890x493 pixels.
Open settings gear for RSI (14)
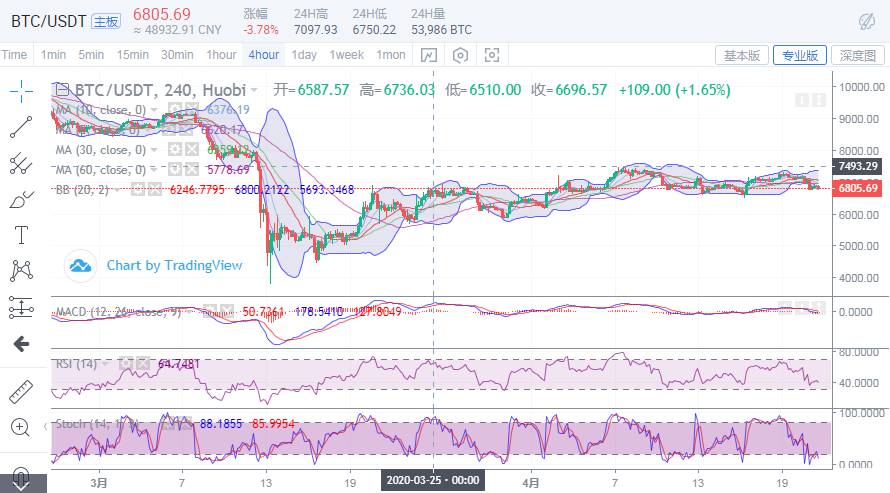tap(126, 364)
